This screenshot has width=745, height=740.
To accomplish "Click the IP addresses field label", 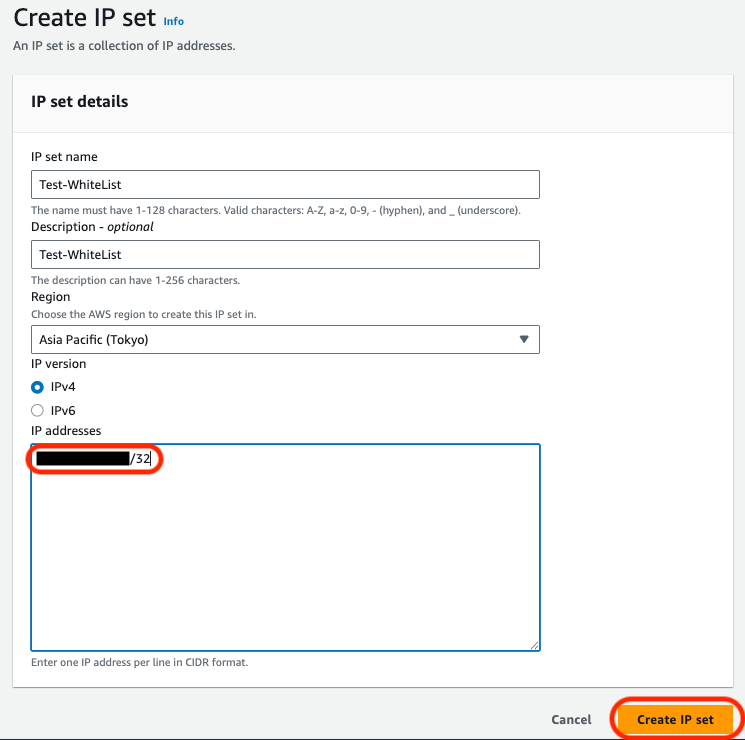I will 66,431.
